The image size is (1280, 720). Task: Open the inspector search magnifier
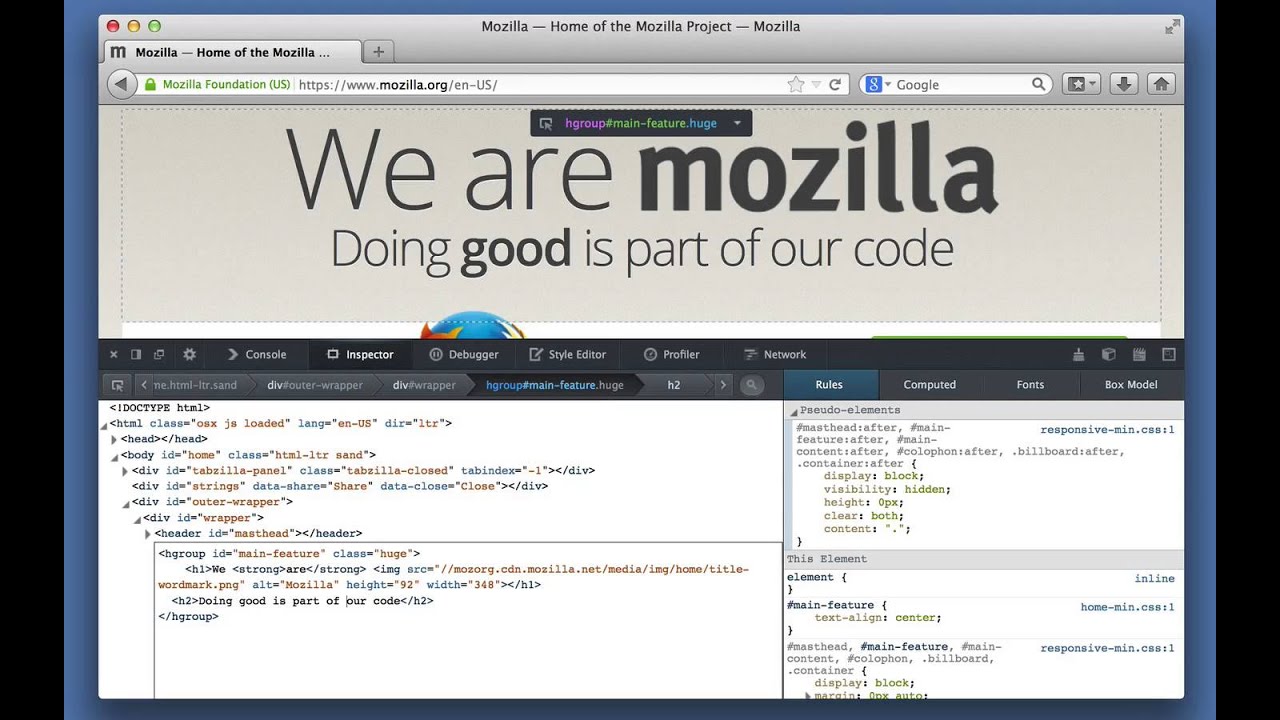[x=751, y=385]
